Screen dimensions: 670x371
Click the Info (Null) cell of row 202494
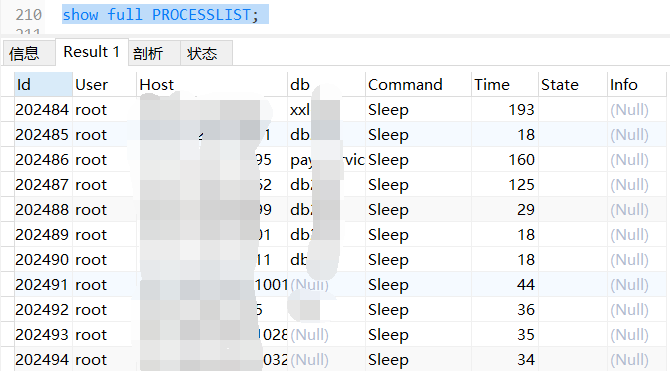629,359
